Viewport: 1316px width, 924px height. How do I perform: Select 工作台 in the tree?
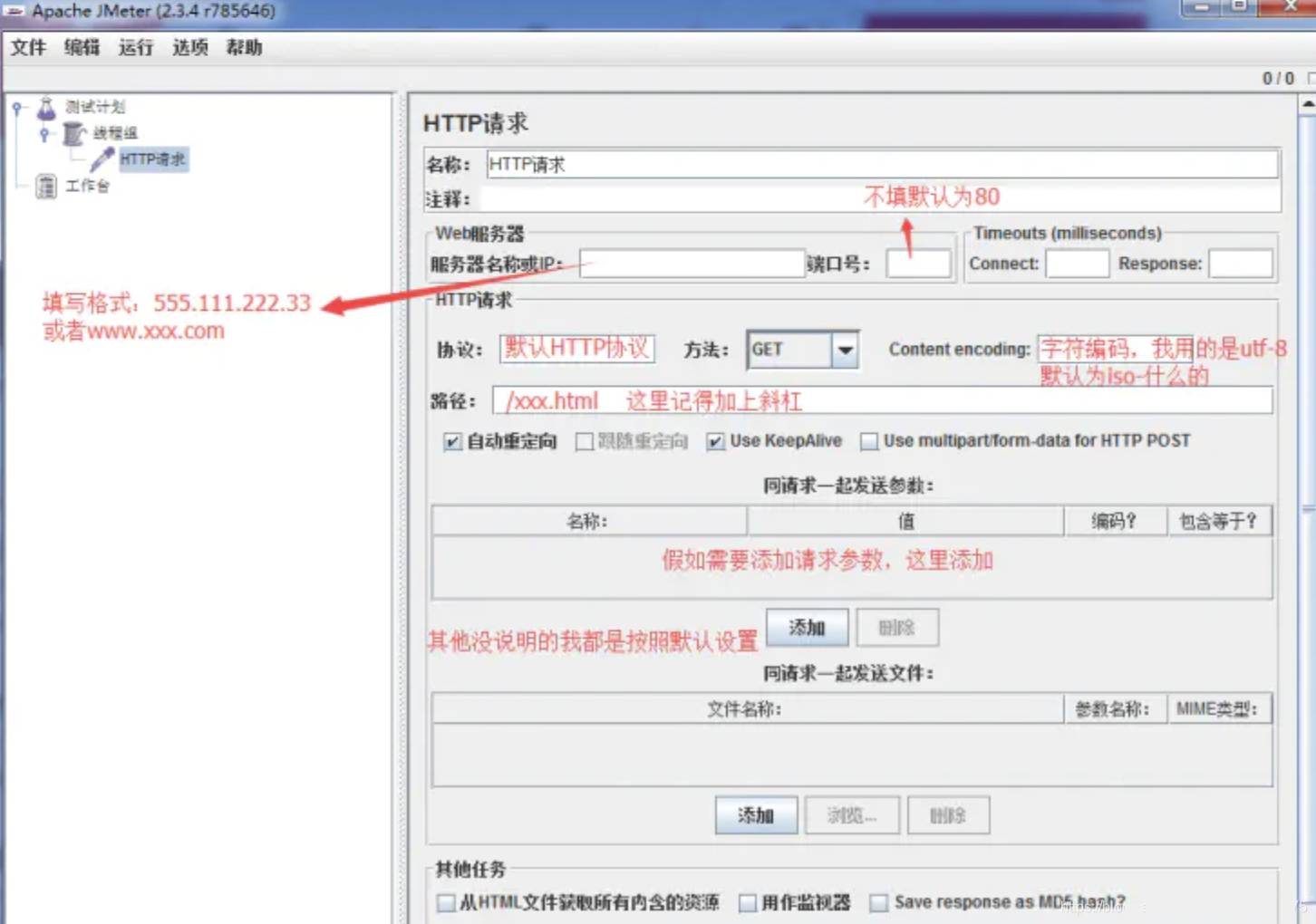click(x=87, y=186)
